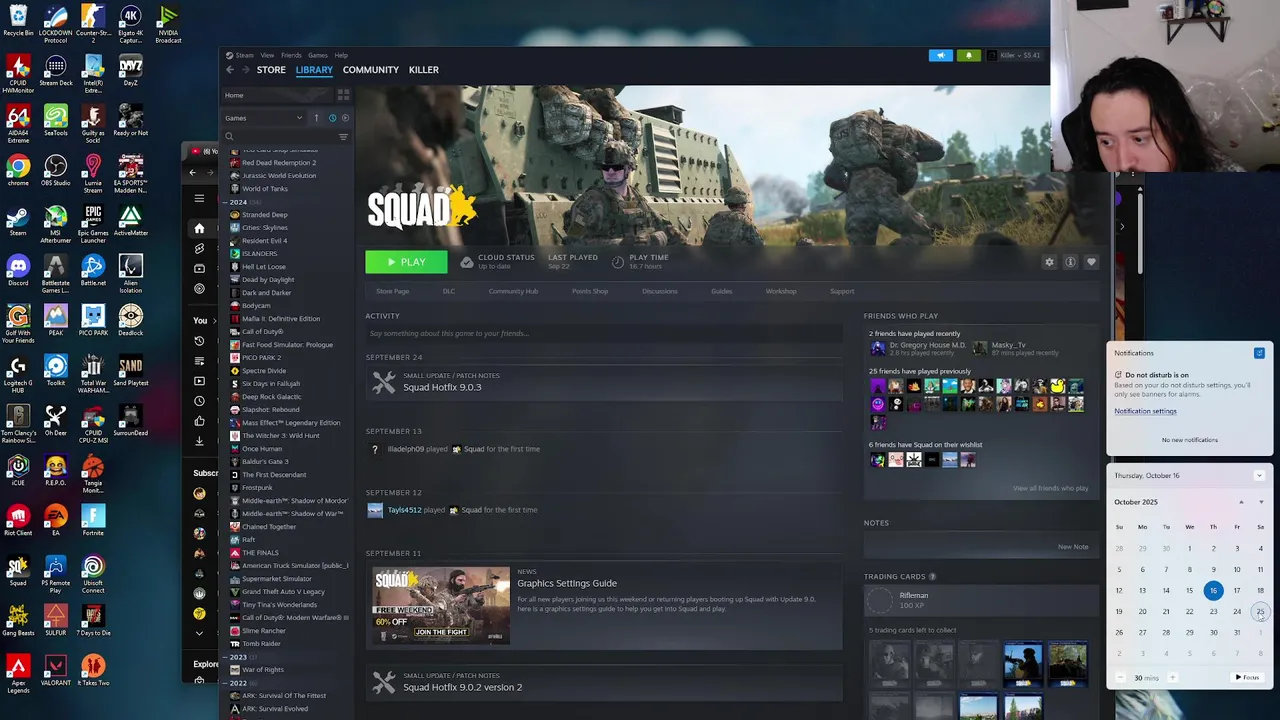Select October 25 in the calendar
Viewport: 1280px width, 720px height.
[x=1260, y=612]
